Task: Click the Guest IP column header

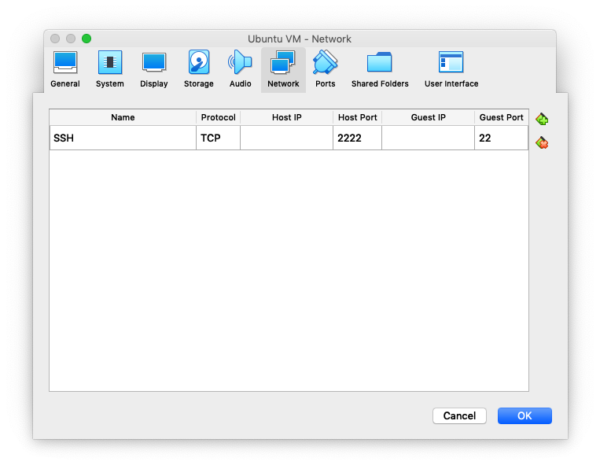Action: point(428,117)
